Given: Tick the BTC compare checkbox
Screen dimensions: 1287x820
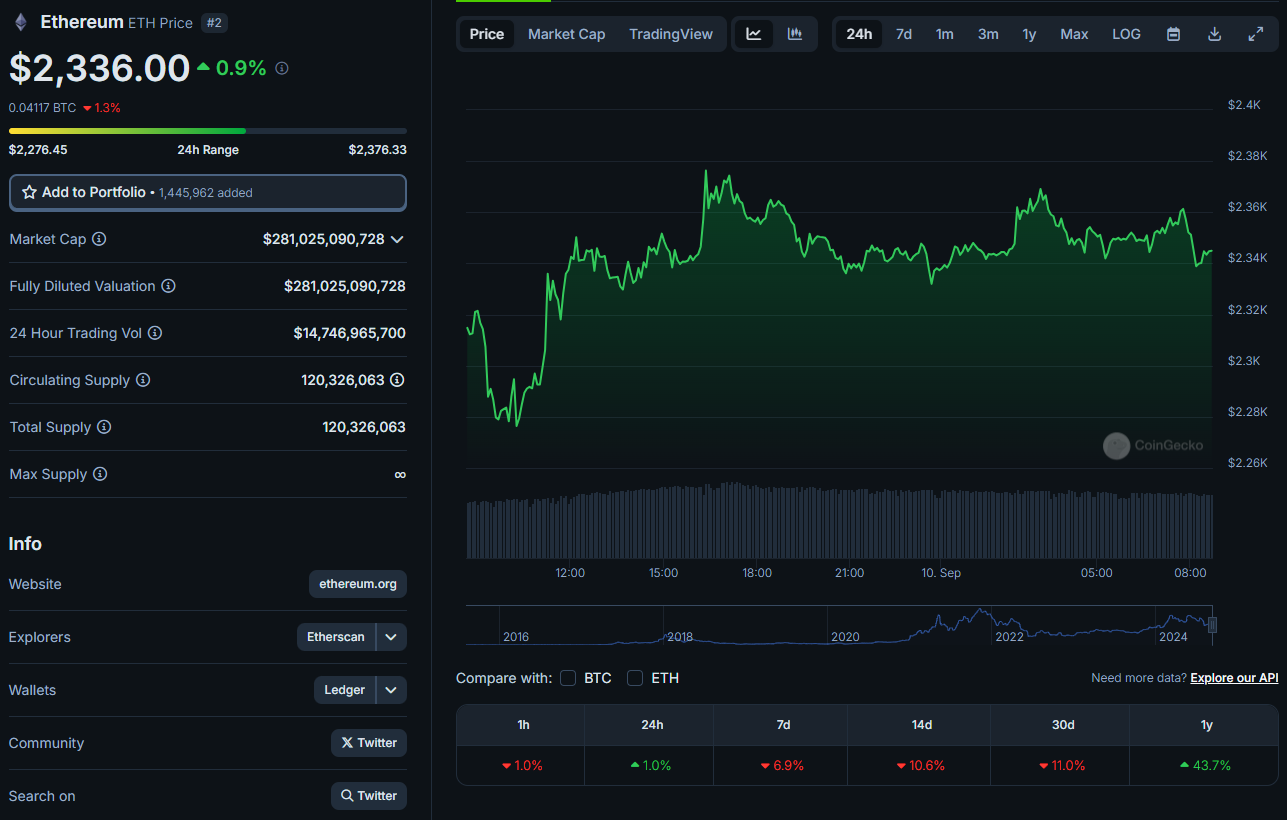Looking at the screenshot, I should 568,678.
